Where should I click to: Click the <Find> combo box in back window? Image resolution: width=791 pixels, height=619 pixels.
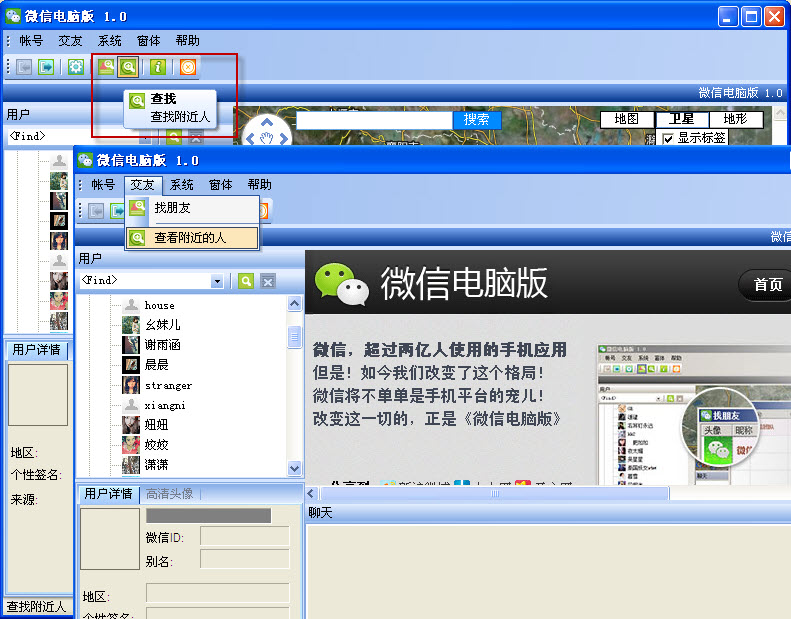78,136
